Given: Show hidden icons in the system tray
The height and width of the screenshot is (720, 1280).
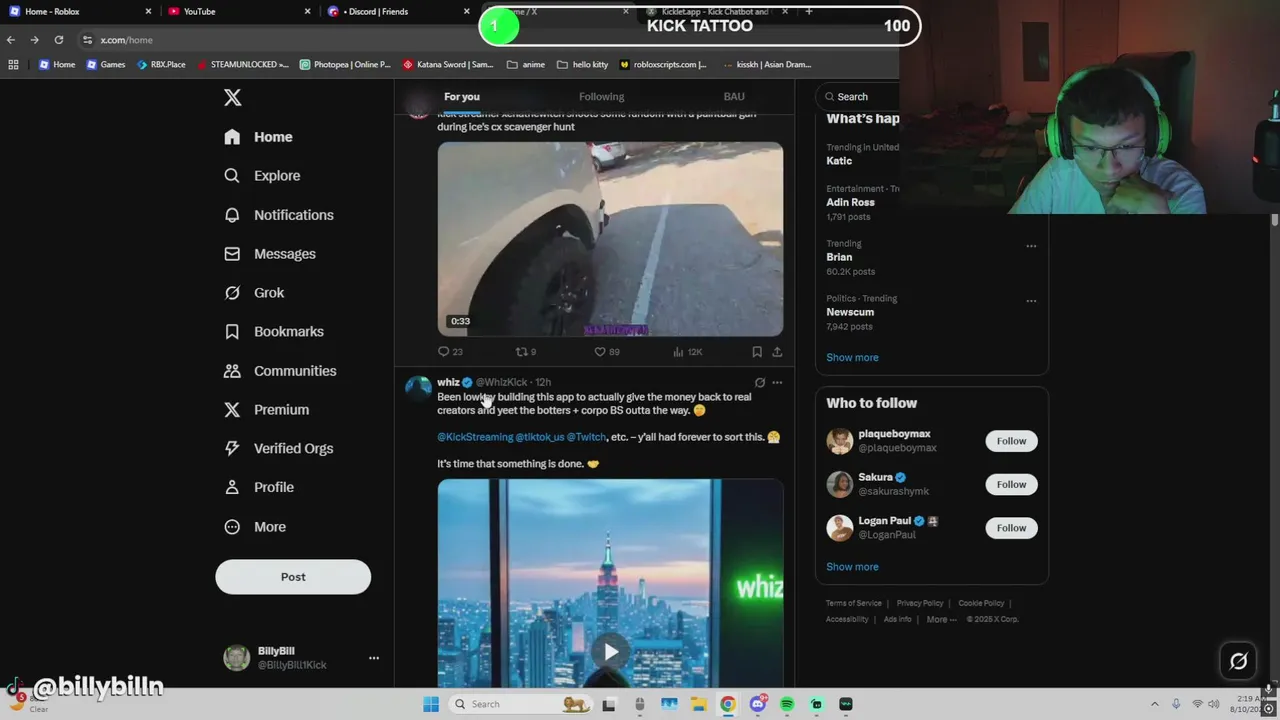Looking at the screenshot, I should point(1155,704).
